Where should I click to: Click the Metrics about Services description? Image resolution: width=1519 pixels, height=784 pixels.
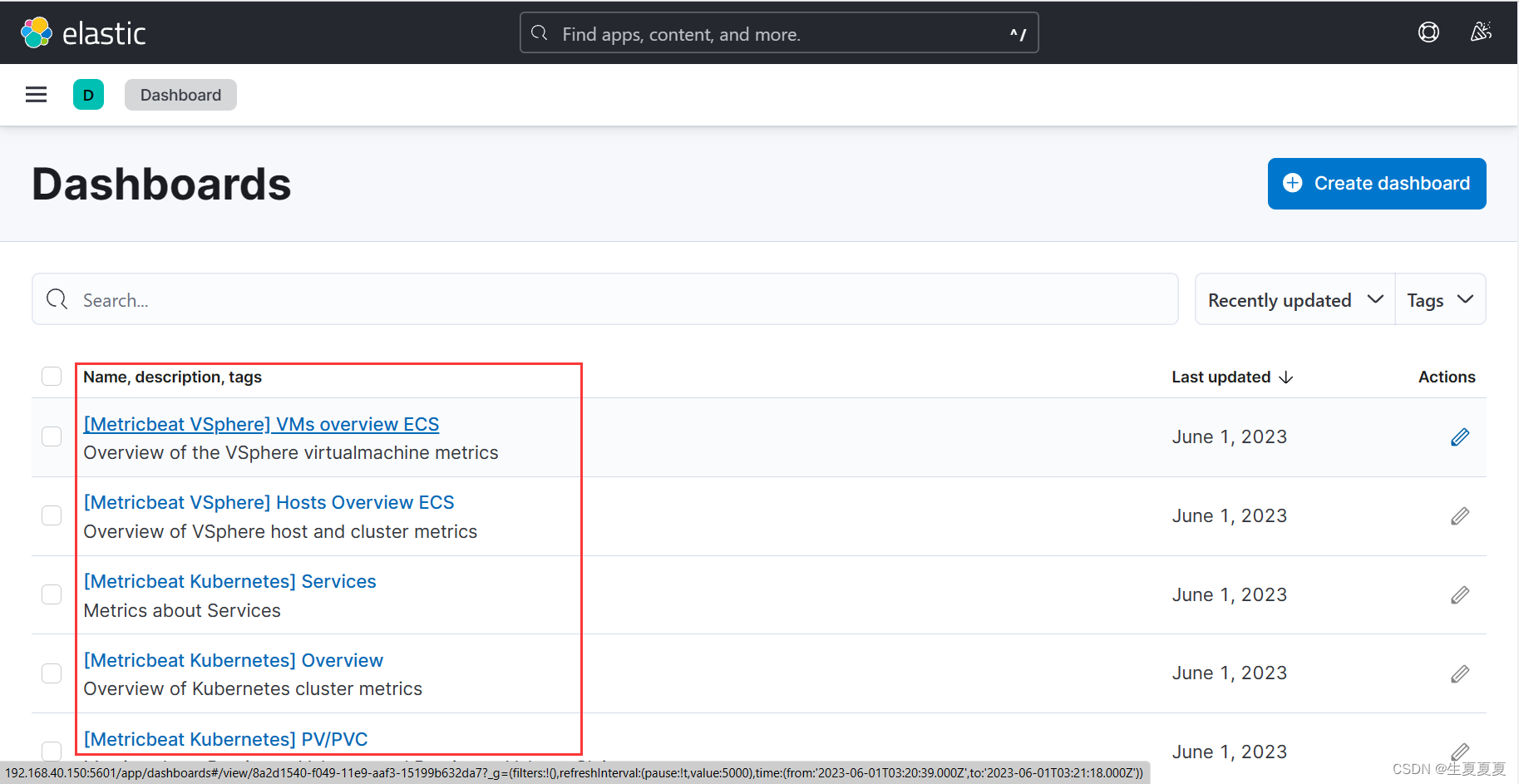click(x=182, y=611)
